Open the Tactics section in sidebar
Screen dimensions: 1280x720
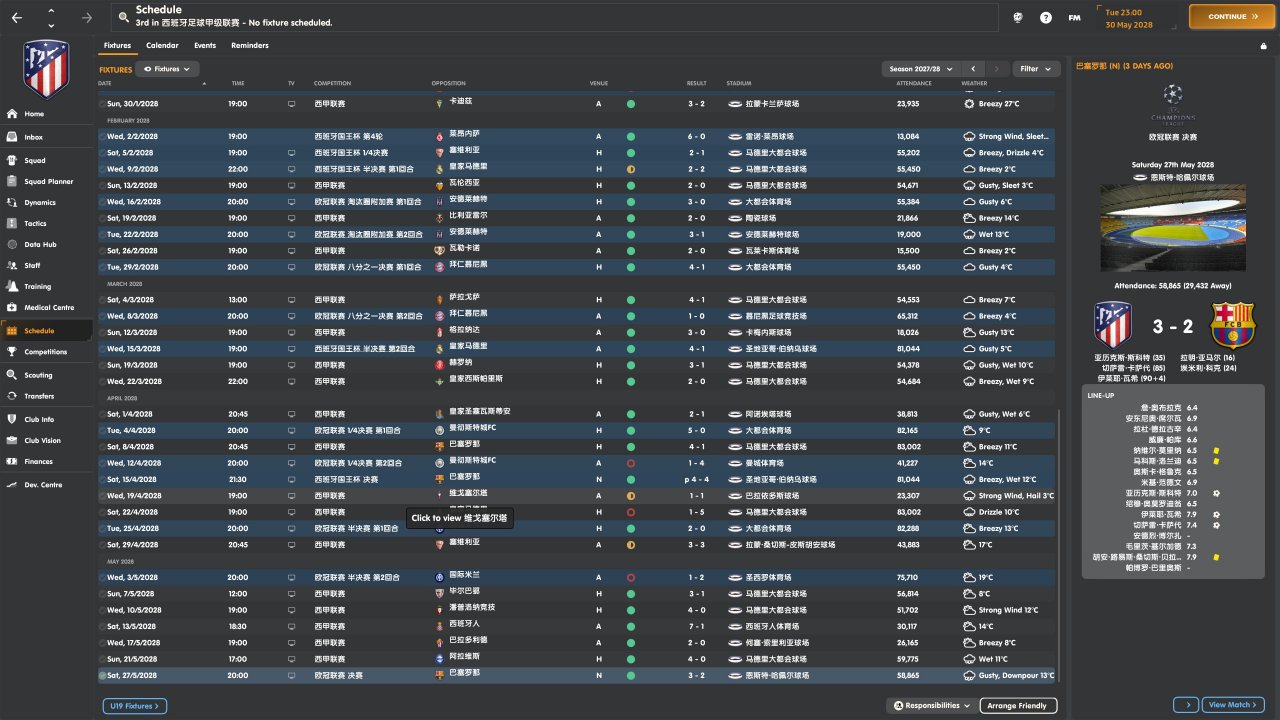click(x=12, y=223)
